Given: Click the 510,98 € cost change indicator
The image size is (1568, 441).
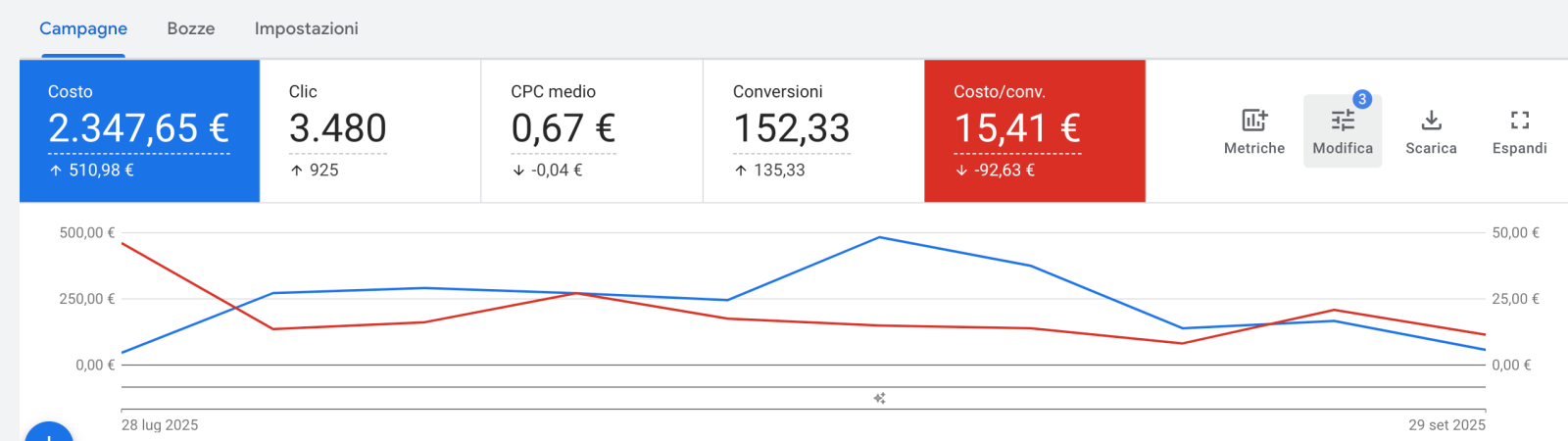Looking at the screenshot, I should [x=91, y=171].
